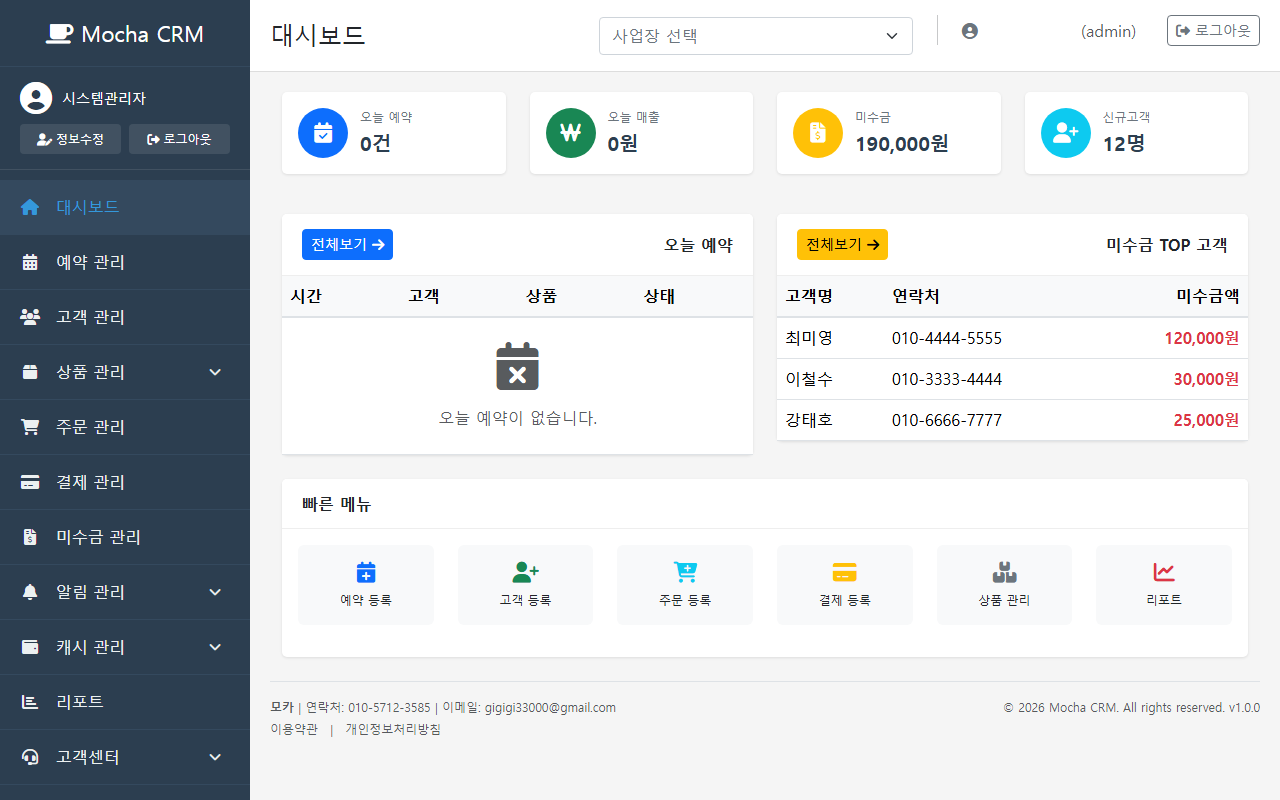Click the home icon next to 대시보드

click(x=29, y=207)
